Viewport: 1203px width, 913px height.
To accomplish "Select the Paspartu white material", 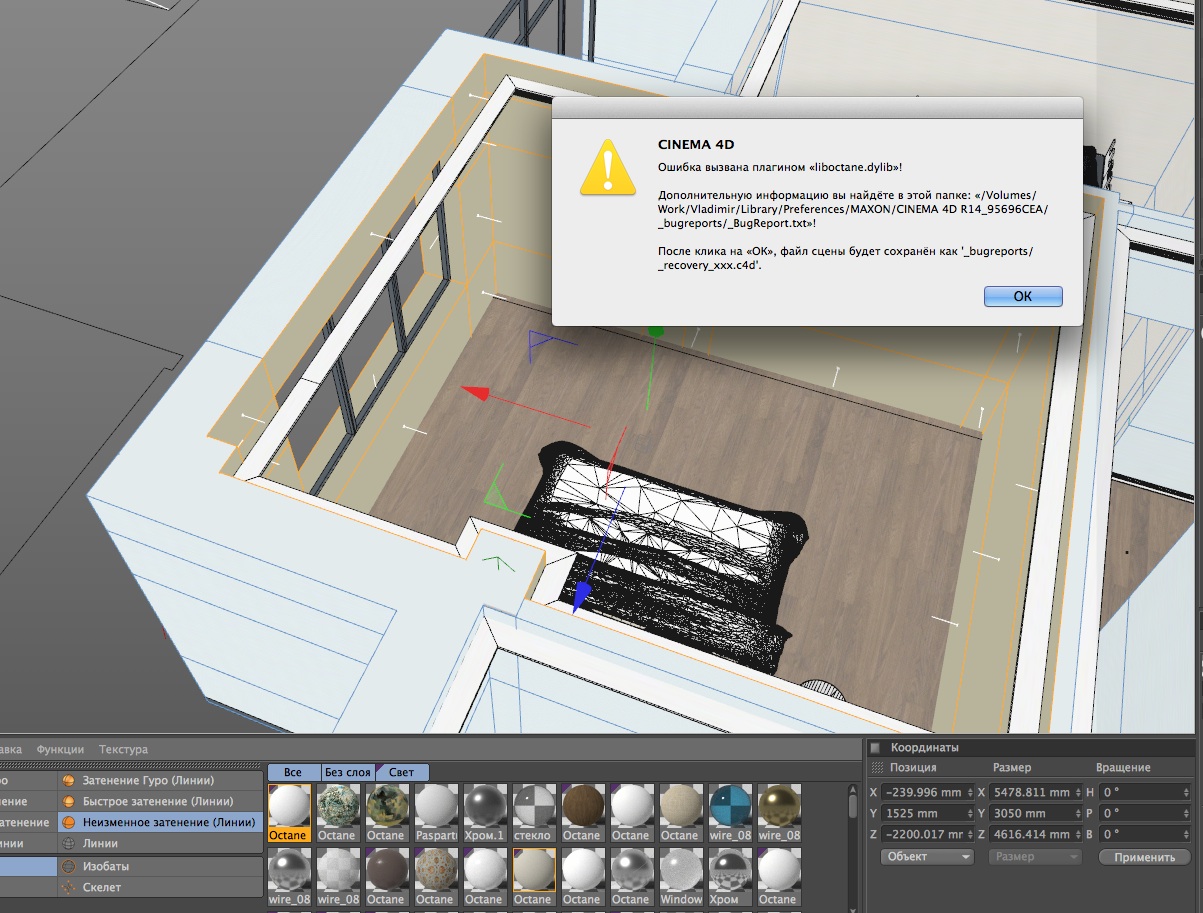I will pos(435,812).
